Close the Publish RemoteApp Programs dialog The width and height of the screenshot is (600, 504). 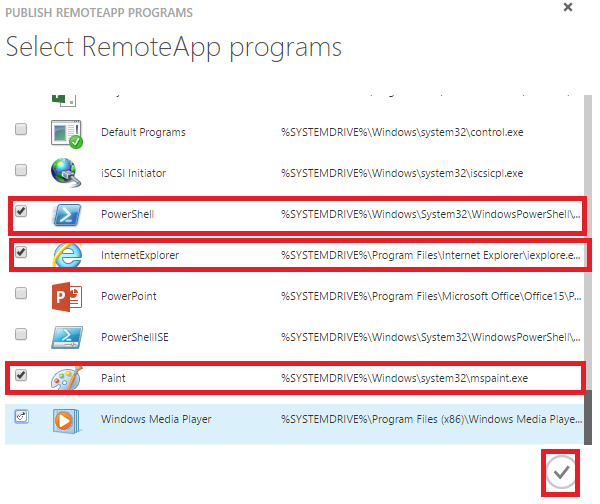(568, 7)
